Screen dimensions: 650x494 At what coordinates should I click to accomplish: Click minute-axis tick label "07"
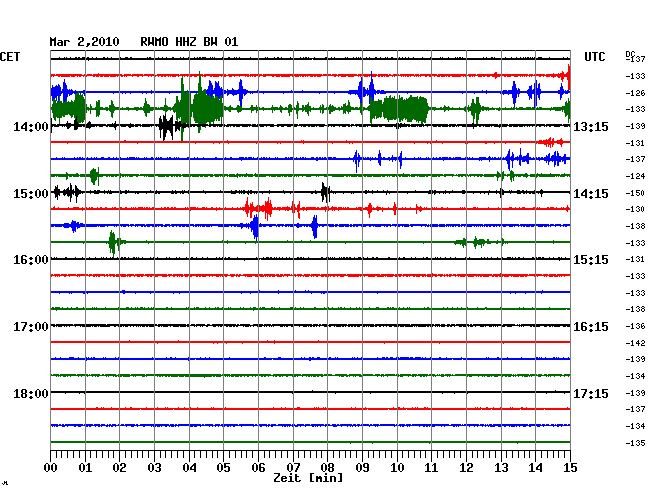[x=293, y=467]
